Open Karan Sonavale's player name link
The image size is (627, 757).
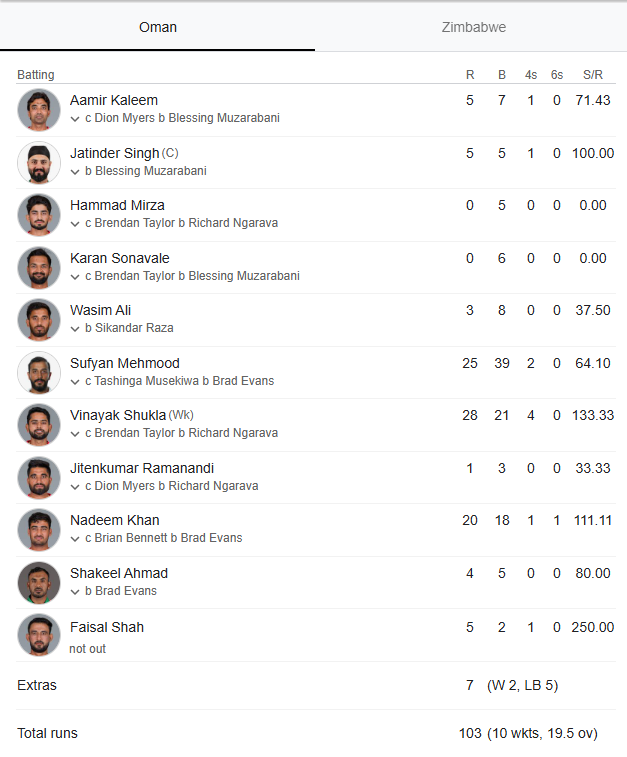[x=117, y=258]
